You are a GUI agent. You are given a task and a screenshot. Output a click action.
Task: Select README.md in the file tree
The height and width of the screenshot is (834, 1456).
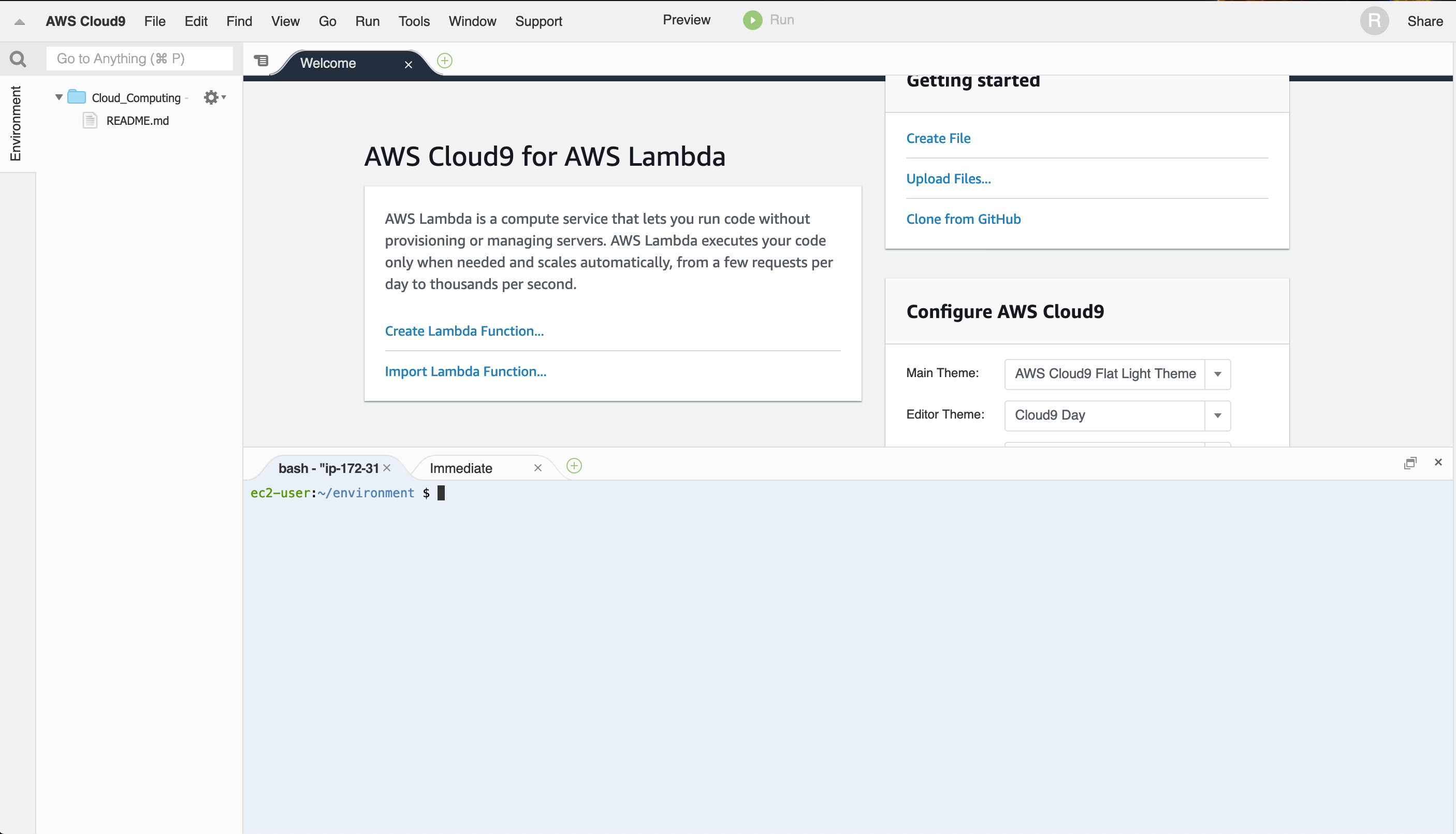[137, 120]
